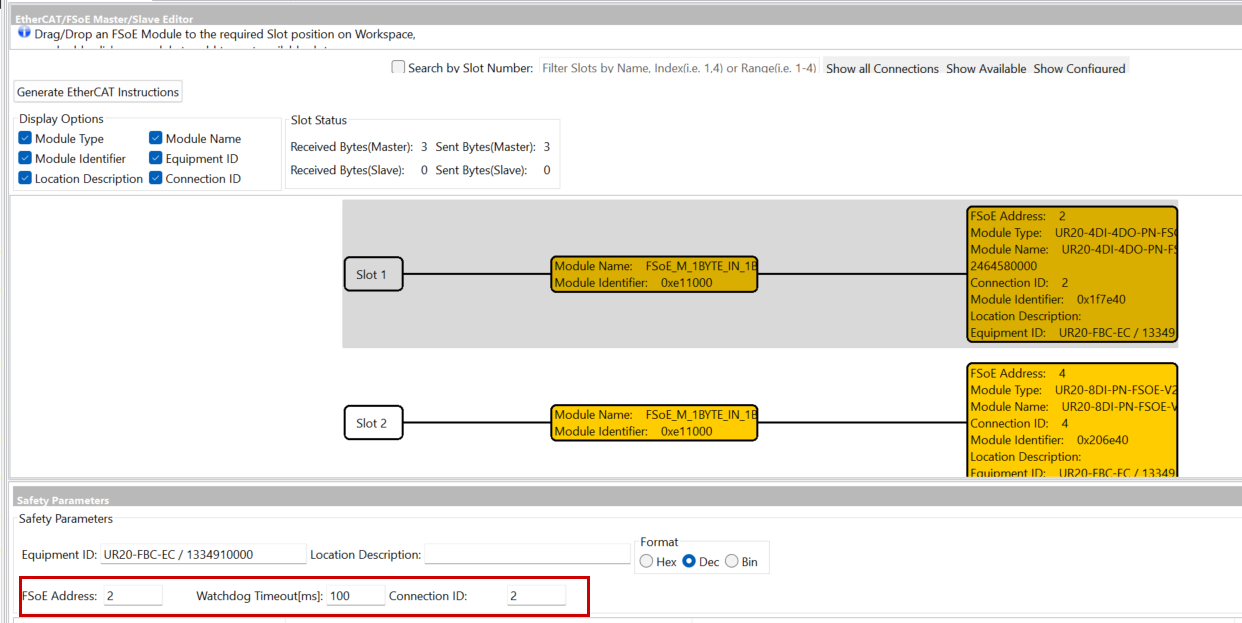Click Generate EtherCAT Instructions button
This screenshot has width=1242, height=623.
(x=98, y=92)
